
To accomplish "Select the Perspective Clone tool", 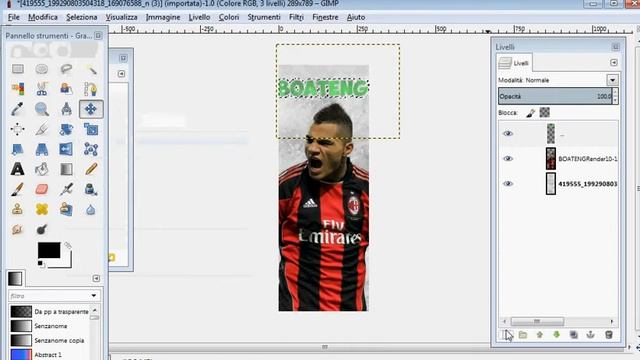I will (x=66, y=209).
